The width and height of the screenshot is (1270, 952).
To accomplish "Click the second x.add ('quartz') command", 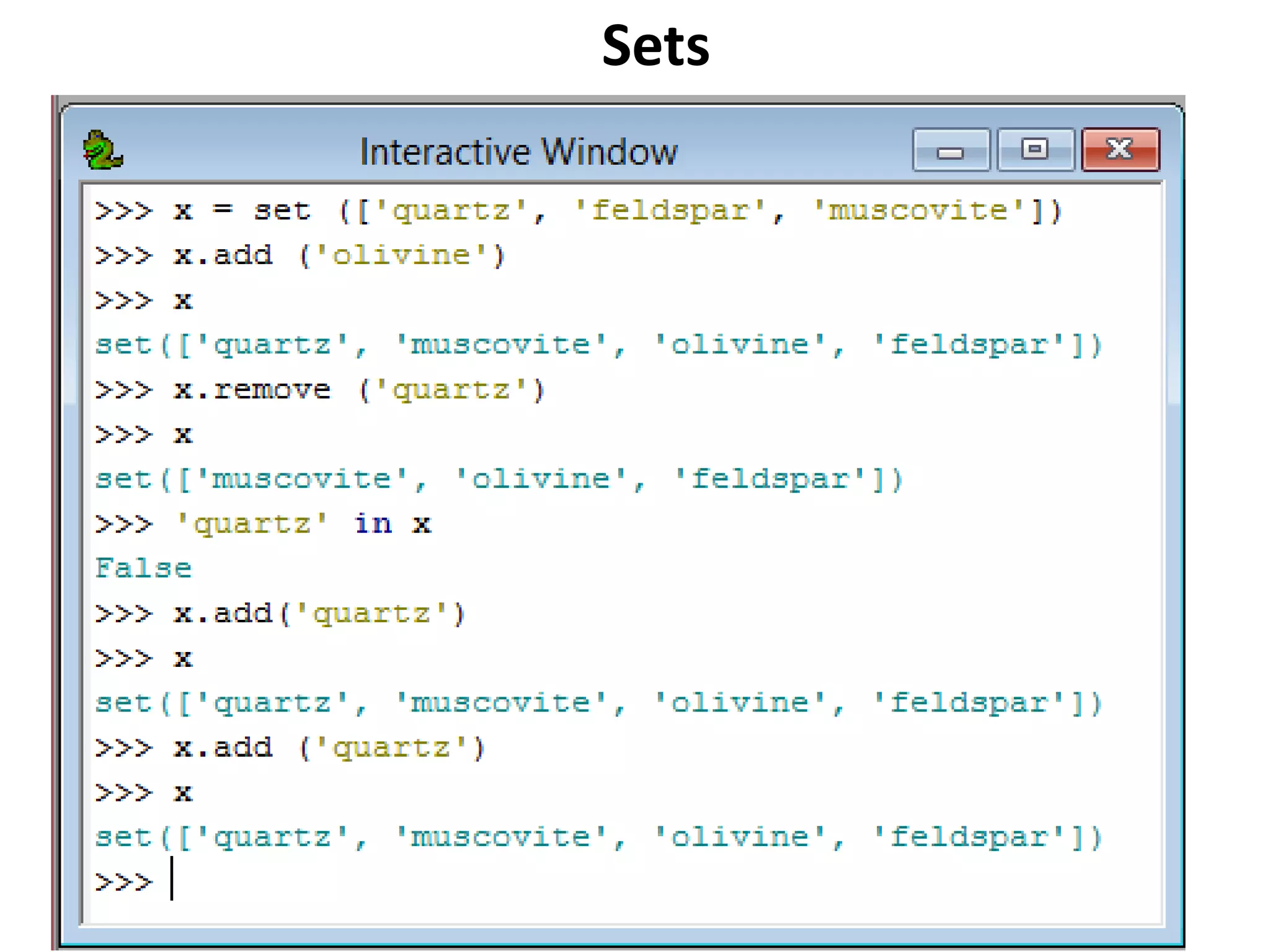I will 290,748.
